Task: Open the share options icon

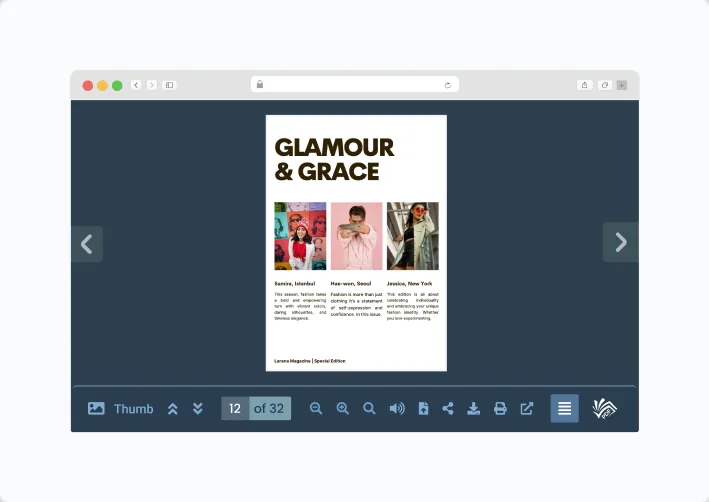Action: click(448, 408)
